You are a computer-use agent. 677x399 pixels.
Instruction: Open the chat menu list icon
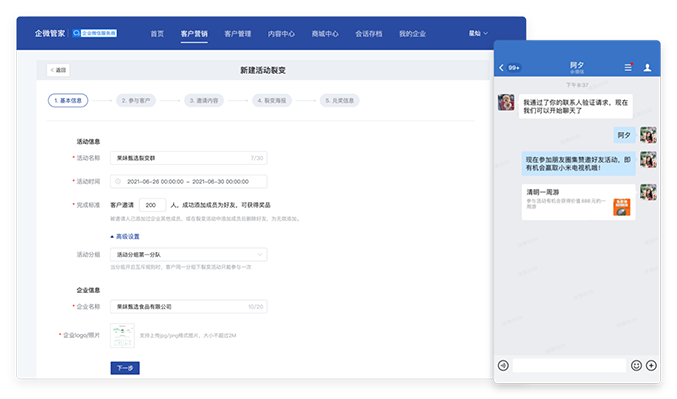tap(628, 67)
